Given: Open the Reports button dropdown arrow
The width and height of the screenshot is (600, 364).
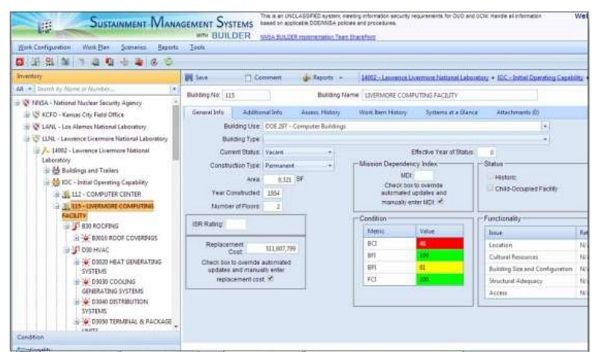Looking at the screenshot, I should [341, 78].
